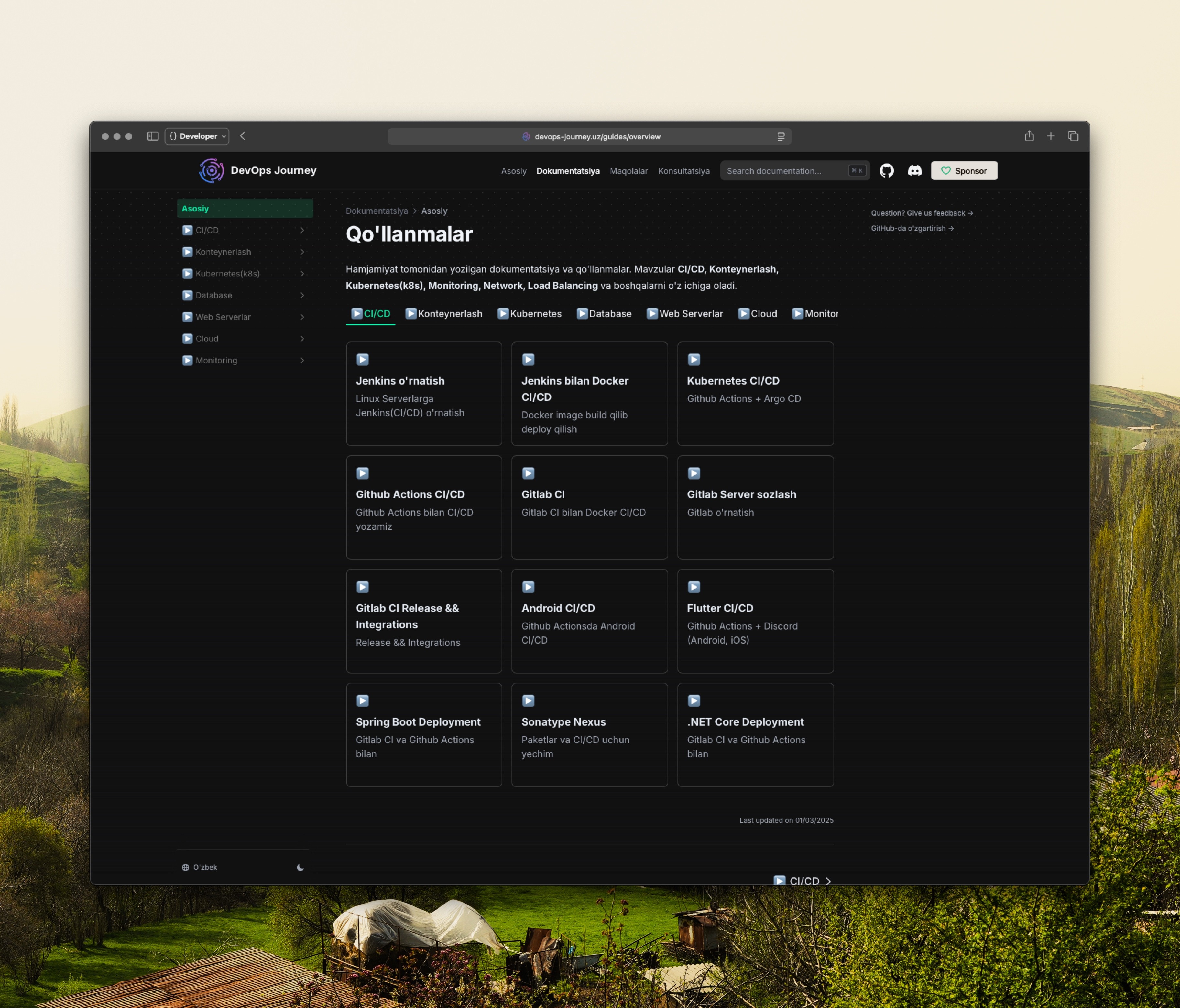Toggle dark mode moon icon
Image resolution: width=1180 pixels, height=1008 pixels.
(x=300, y=867)
